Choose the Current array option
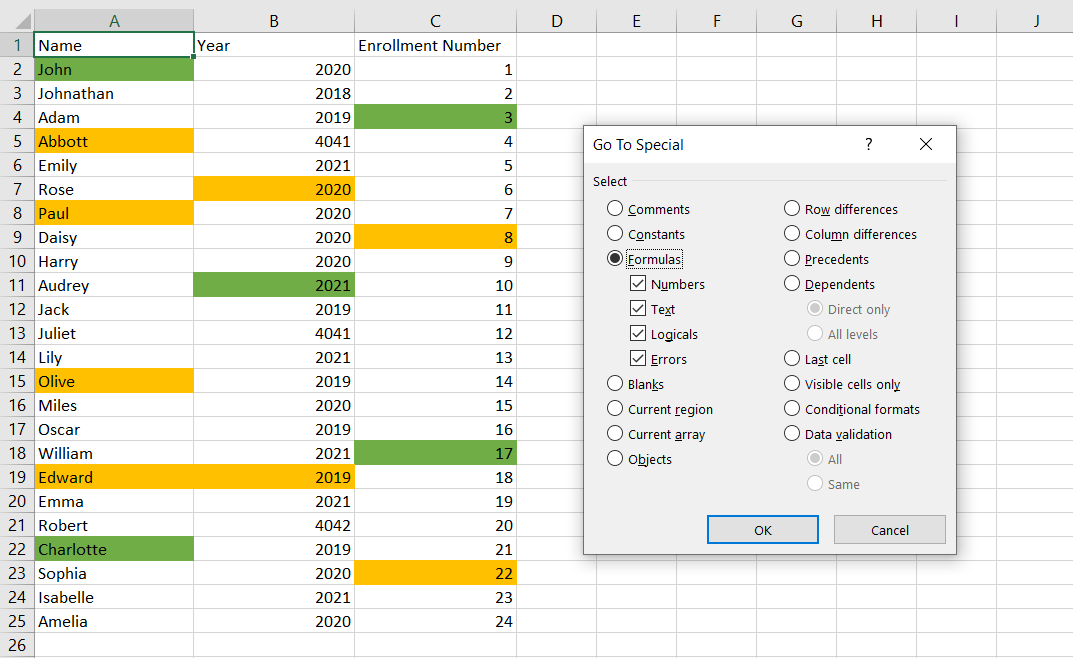This screenshot has width=1073, height=658. 656,434
